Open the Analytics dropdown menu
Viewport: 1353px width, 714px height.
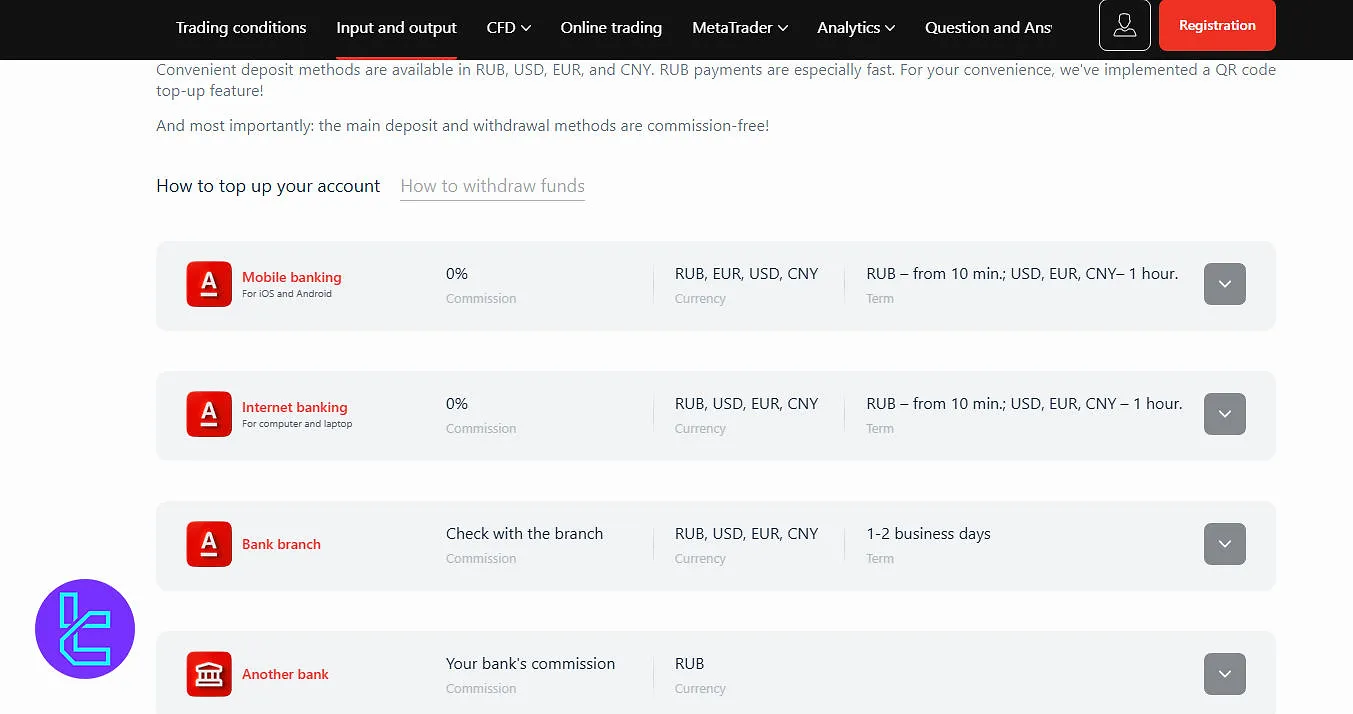click(x=855, y=28)
